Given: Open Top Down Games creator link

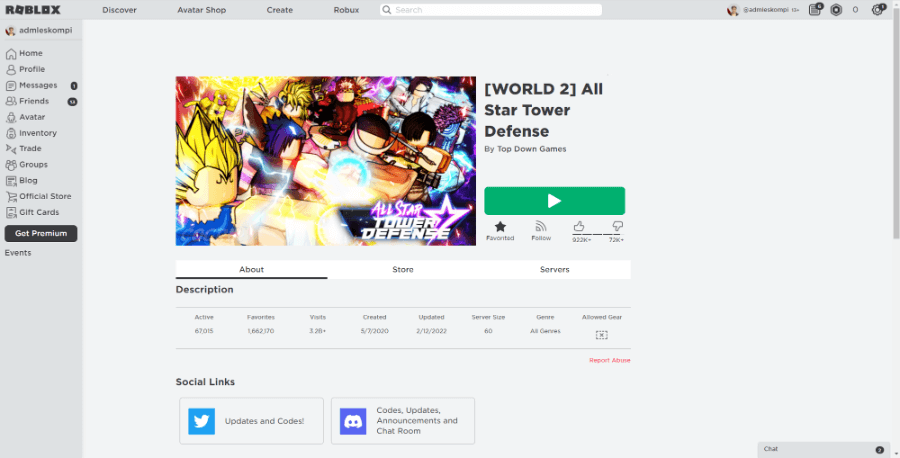Looking at the screenshot, I should point(532,149).
